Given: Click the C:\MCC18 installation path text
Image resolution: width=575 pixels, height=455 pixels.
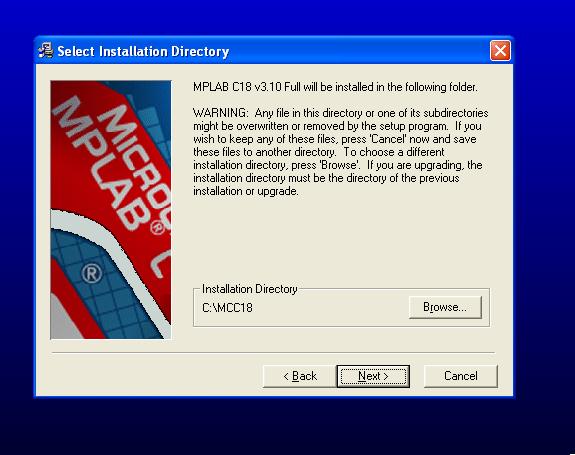Looking at the screenshot, I should [227, 307].
